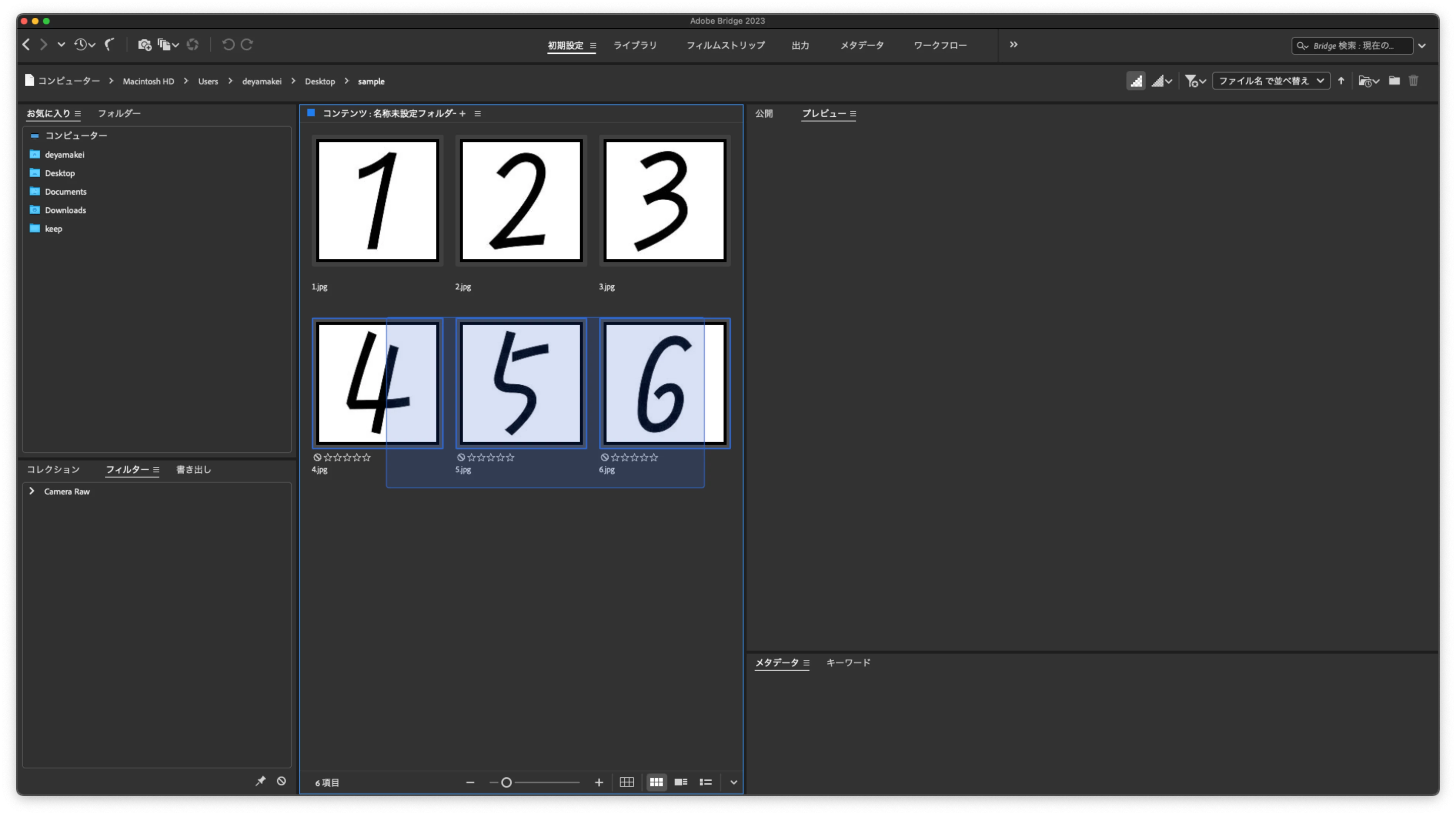Click the Boomerang return to app icon

tap(110, 45)
